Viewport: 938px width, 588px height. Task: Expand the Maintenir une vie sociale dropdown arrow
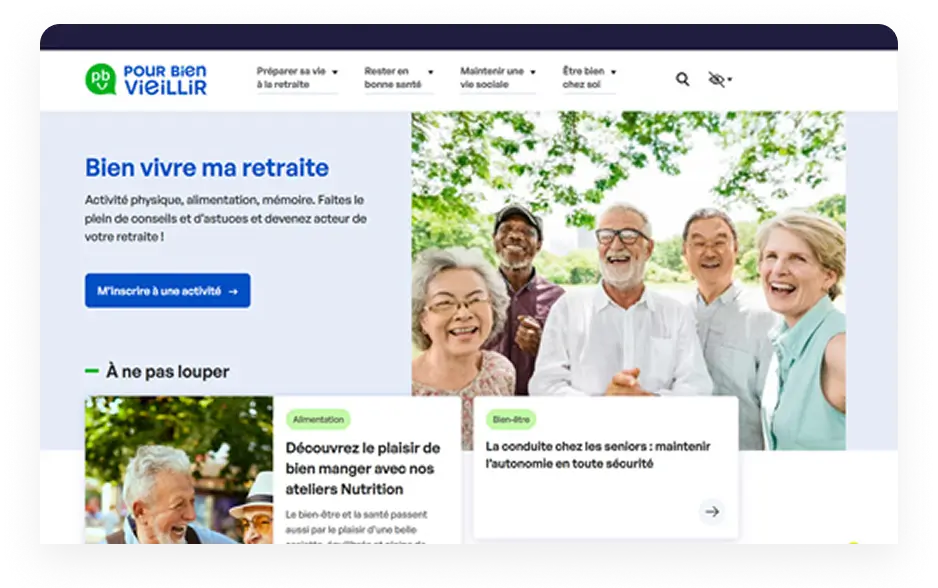533,72
